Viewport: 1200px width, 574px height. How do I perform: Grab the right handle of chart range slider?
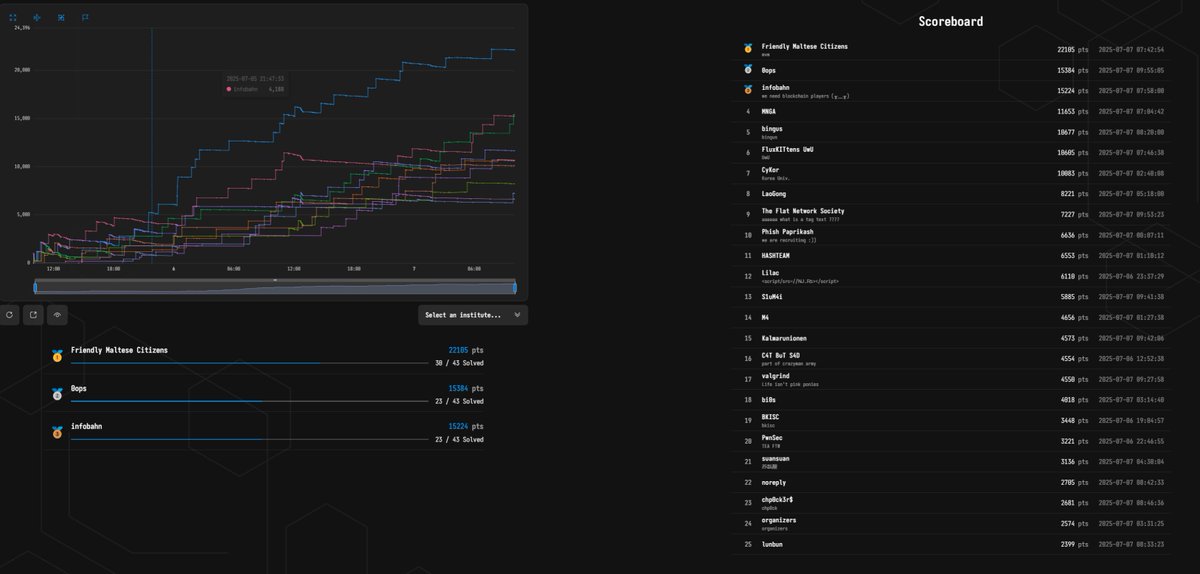[515, 288]
